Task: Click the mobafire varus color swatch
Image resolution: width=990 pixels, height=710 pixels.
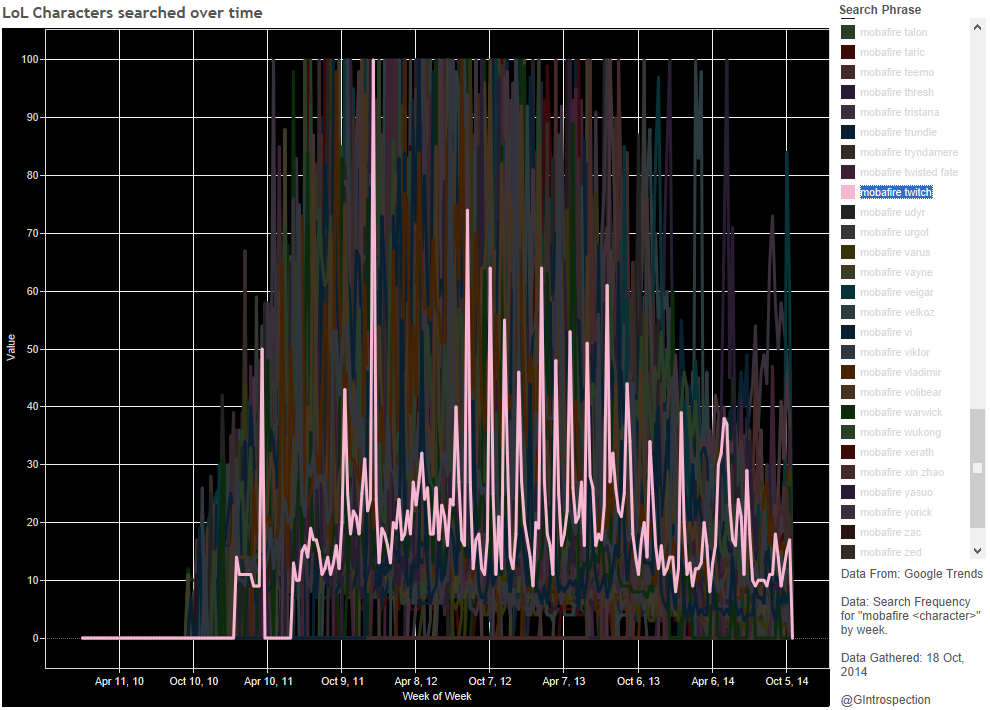Action: pos(848,252)
